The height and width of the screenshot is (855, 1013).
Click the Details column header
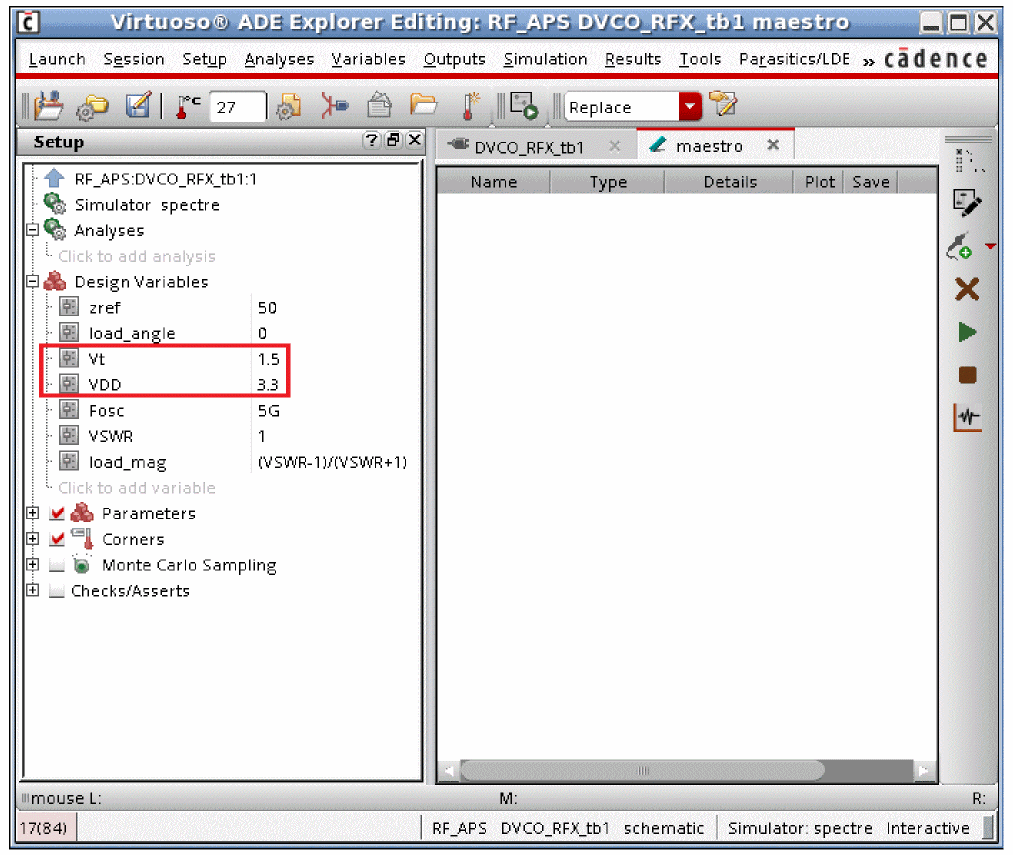[x=730, y=182]
